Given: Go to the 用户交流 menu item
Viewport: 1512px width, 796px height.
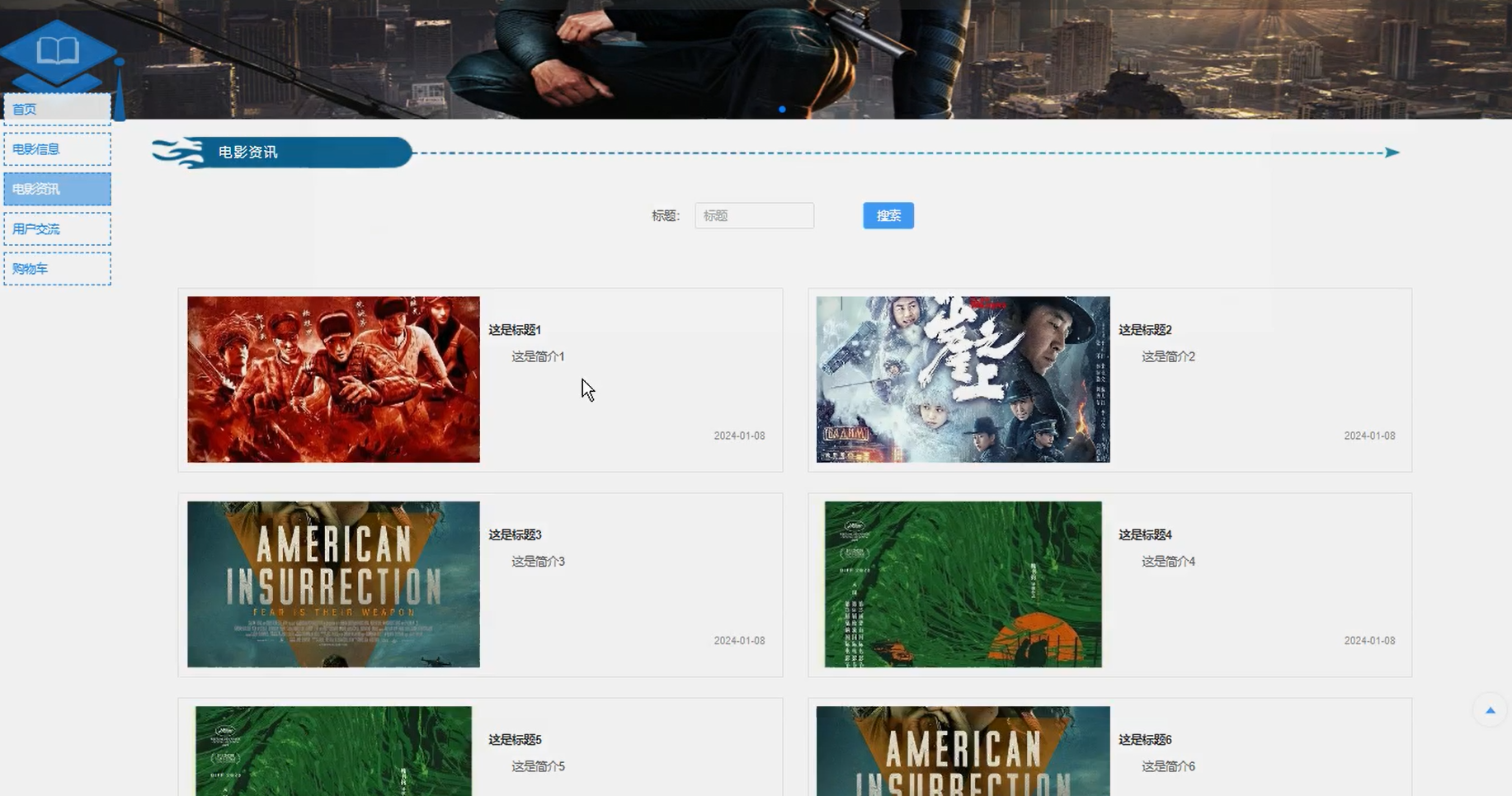Looking at the screenshot, I should [57, 229].
